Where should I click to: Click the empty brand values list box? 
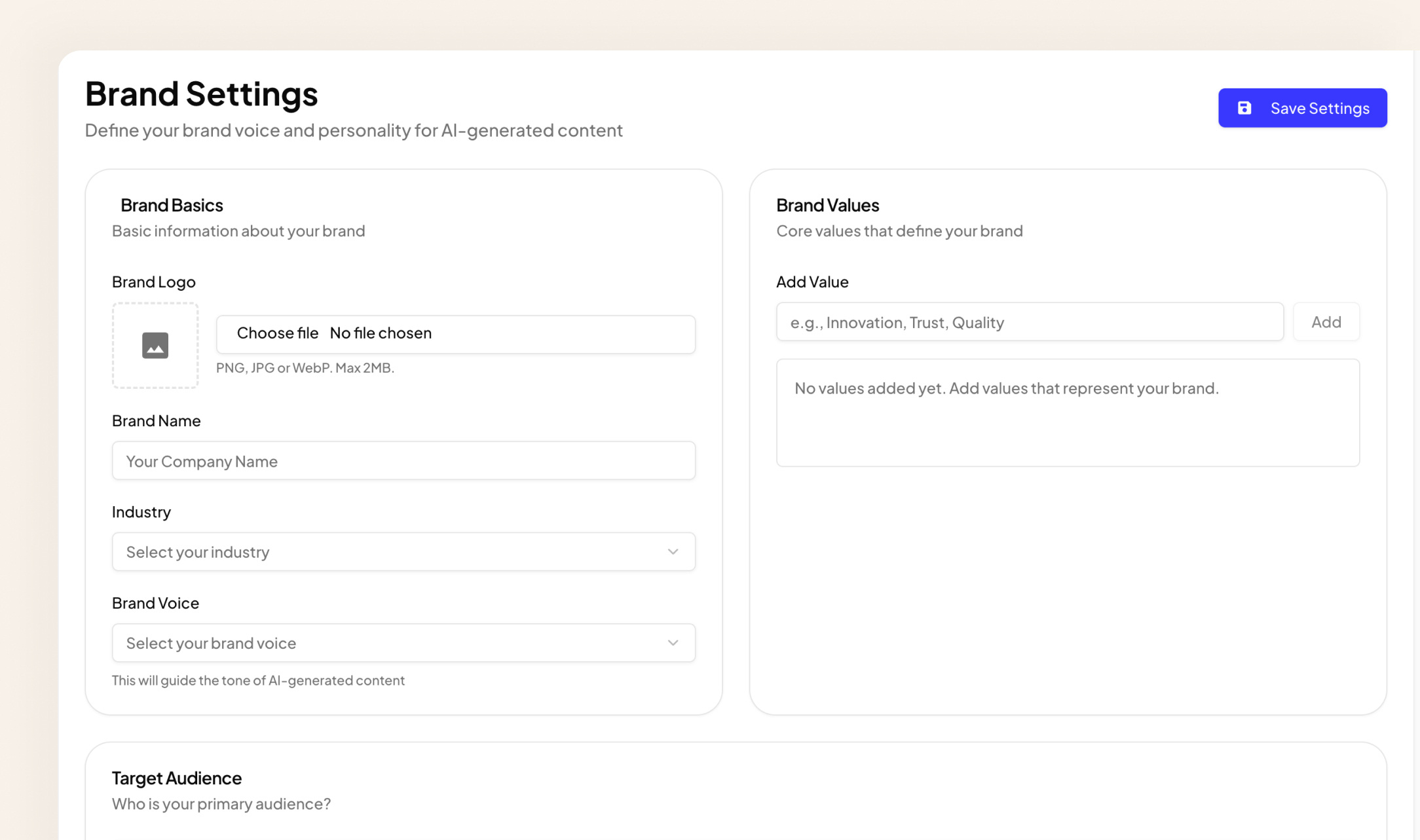tap(1068, 412)
